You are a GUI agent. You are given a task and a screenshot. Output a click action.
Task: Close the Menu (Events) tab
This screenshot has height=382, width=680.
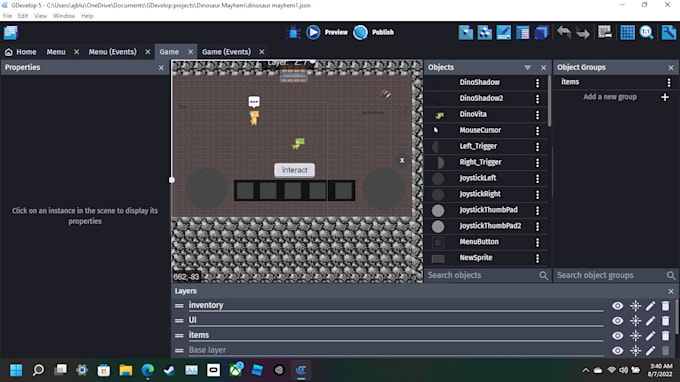click(x=147, y=52)
